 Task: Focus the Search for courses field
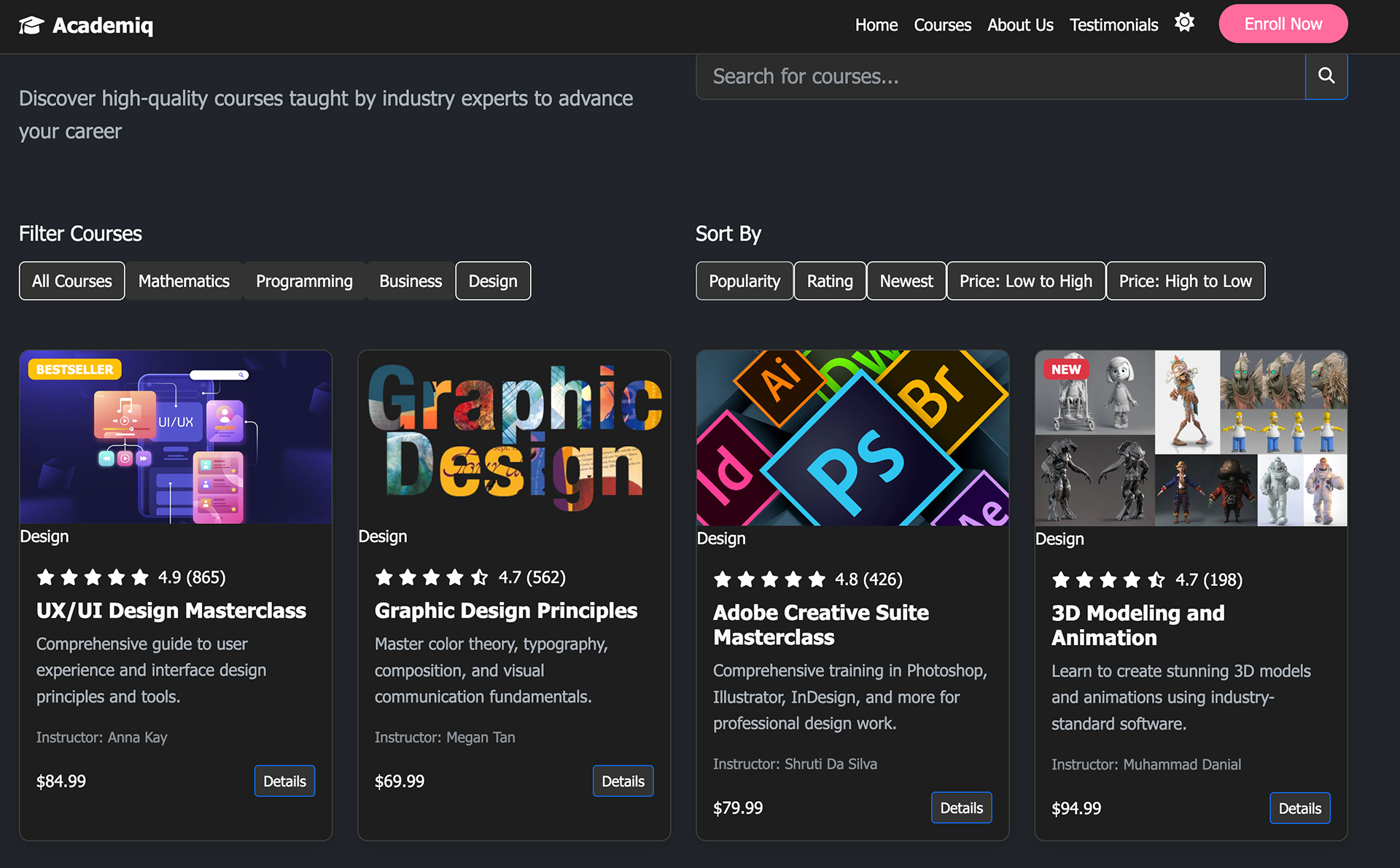[x=999, y=77]
